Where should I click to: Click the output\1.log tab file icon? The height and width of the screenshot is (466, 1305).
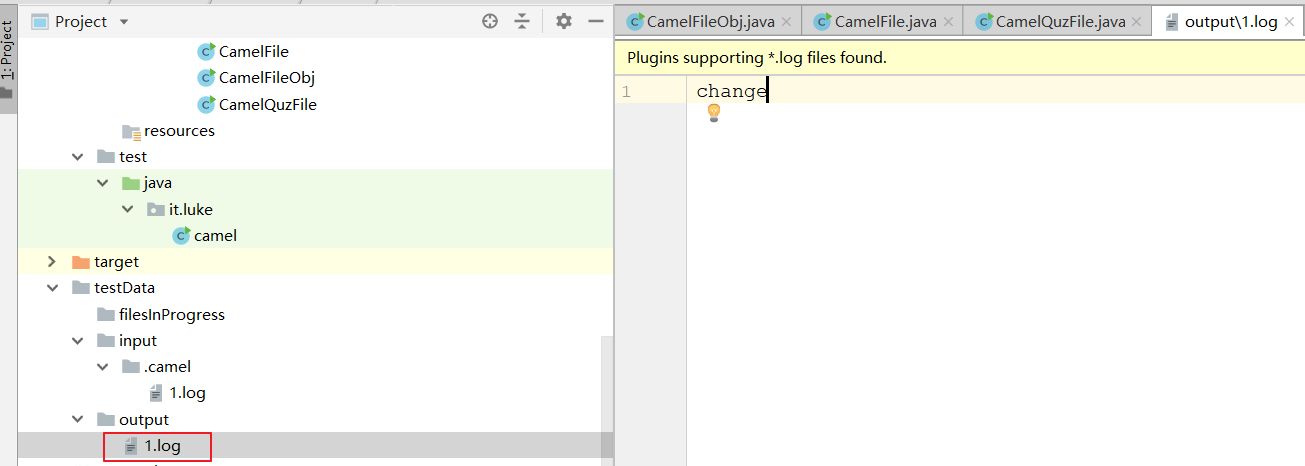pyautogui.click(x=1171, y=22)
